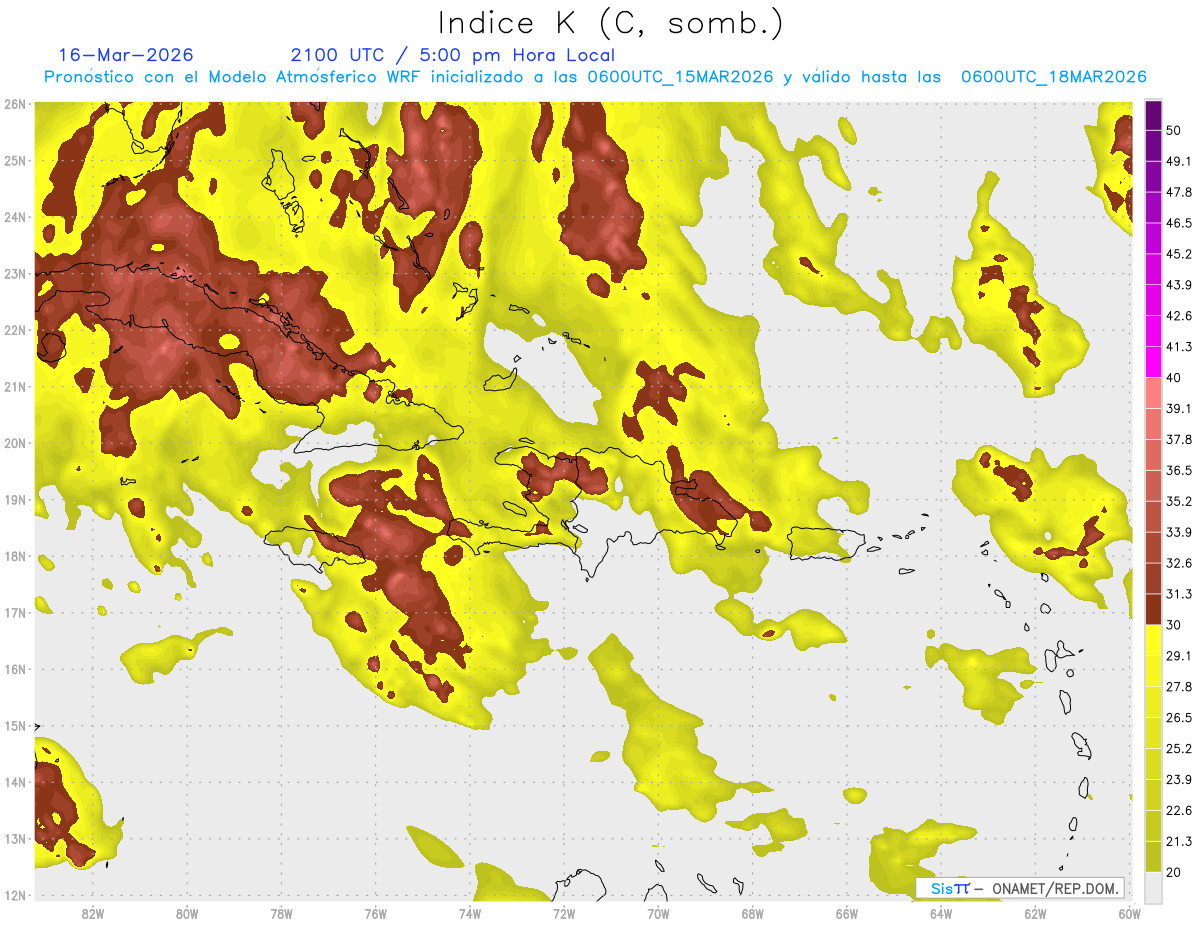Click the map title 'Indice K (C, somb.)'
Image resolution: width=1200 pixels, height=927 pixels.
(610, 23)
